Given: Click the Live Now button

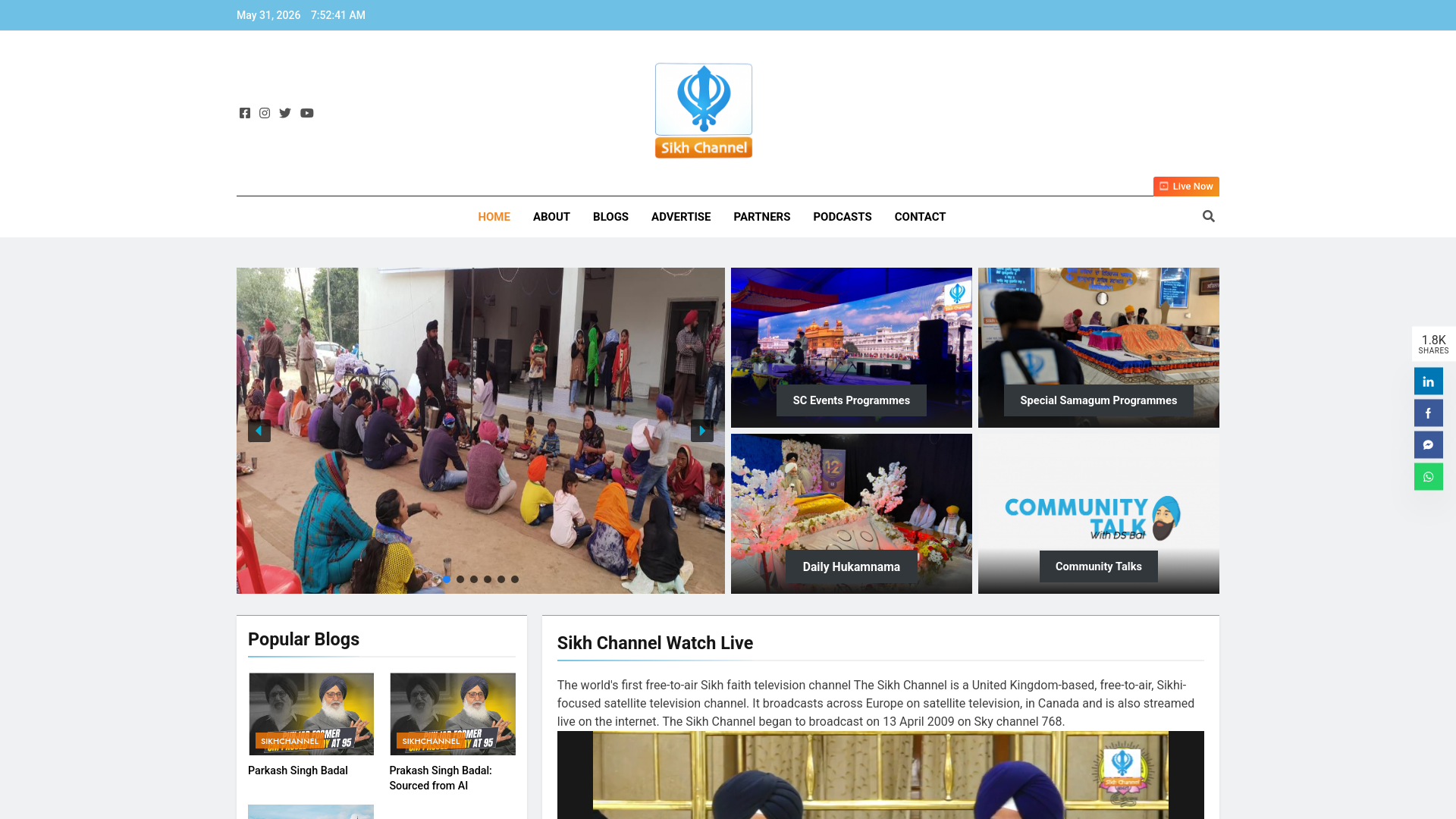Looking at the screenshot, I should coord(1186,187).
